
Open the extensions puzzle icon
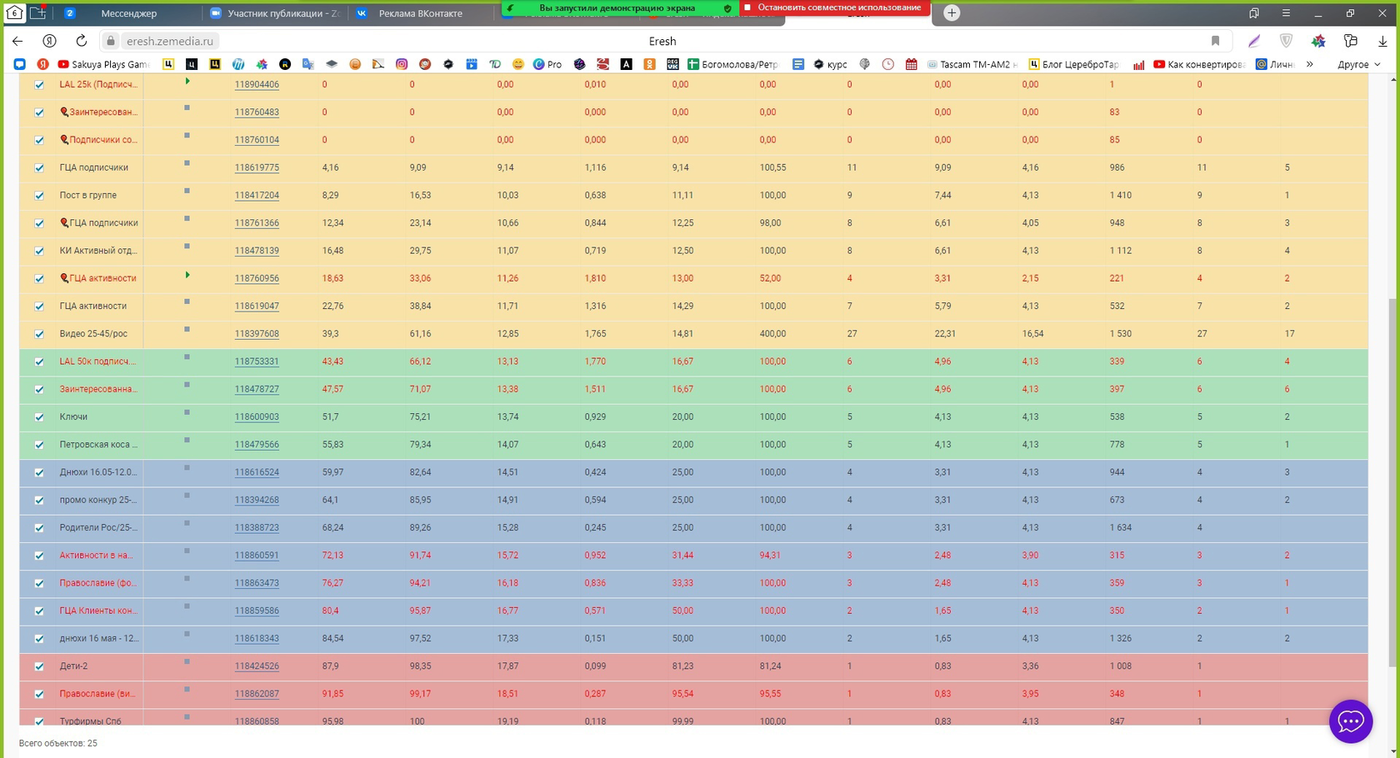1351,41
